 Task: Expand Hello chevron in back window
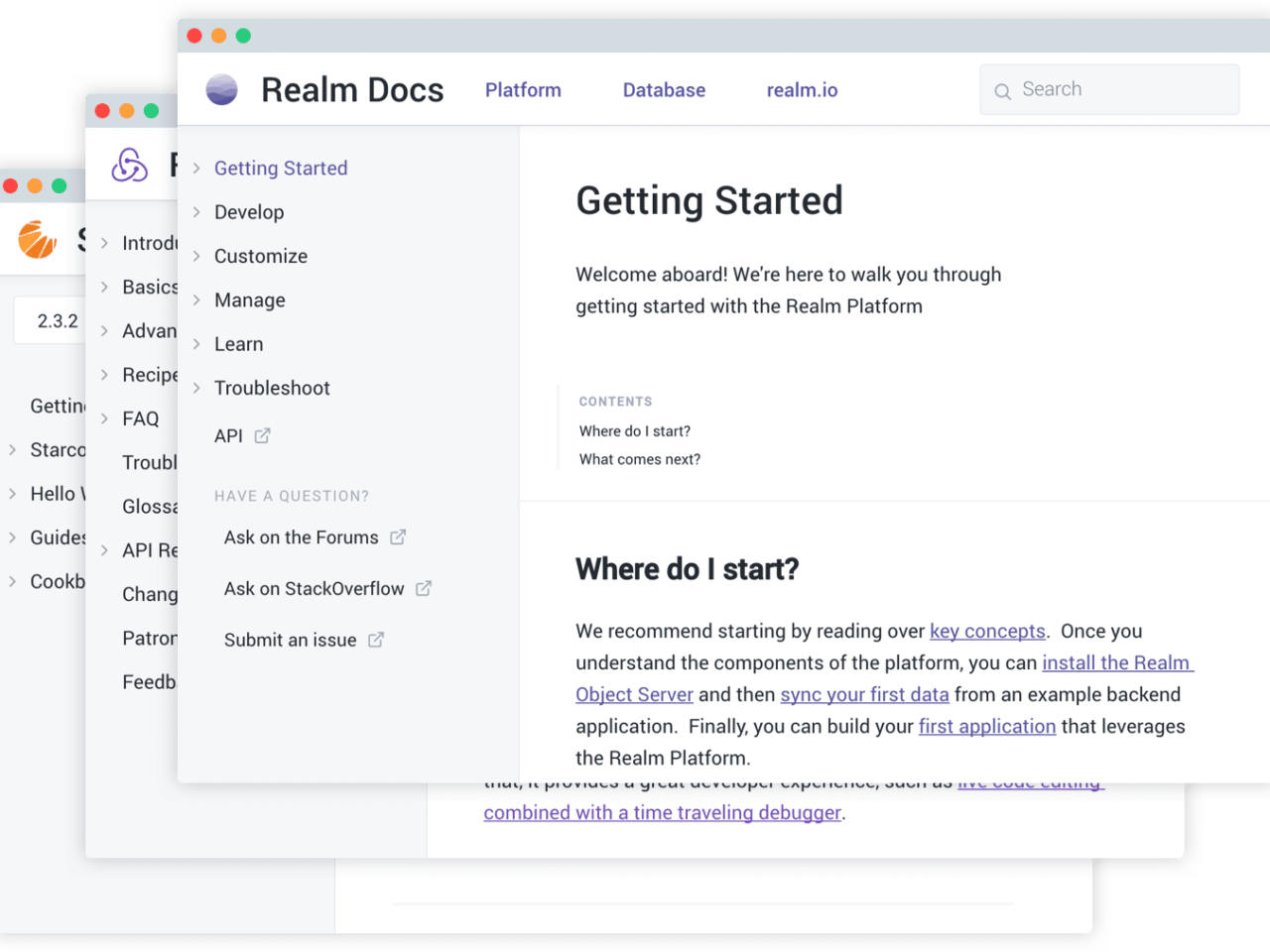(13, 493)
